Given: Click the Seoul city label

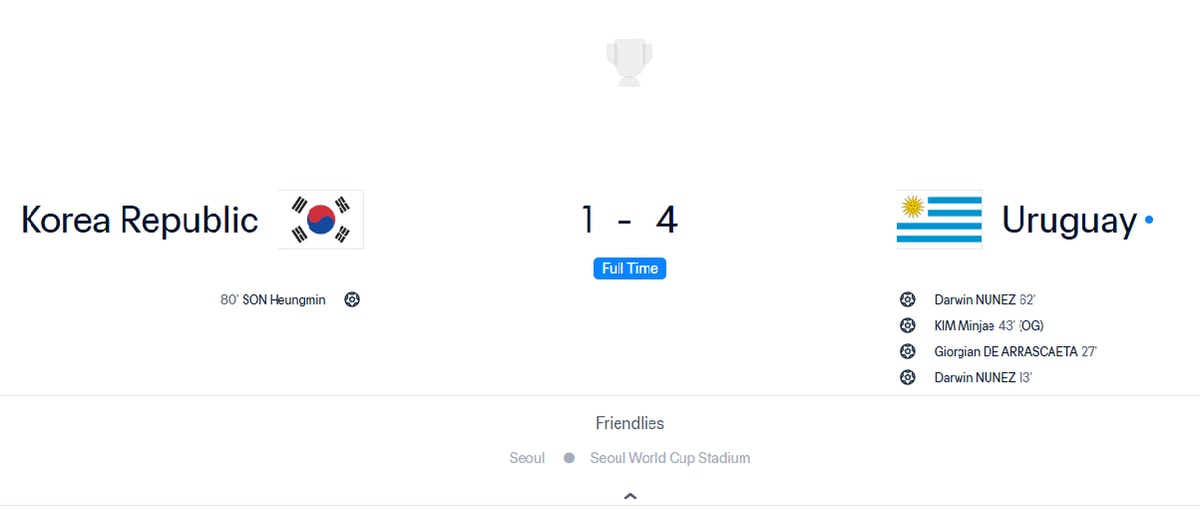Looking at the screenshot, I should [x=527, y=458].
